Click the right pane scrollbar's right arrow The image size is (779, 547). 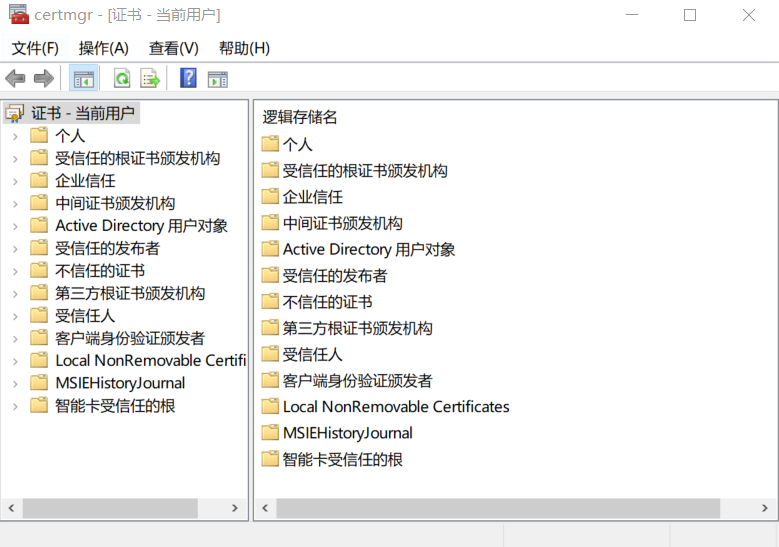point(765,508)
